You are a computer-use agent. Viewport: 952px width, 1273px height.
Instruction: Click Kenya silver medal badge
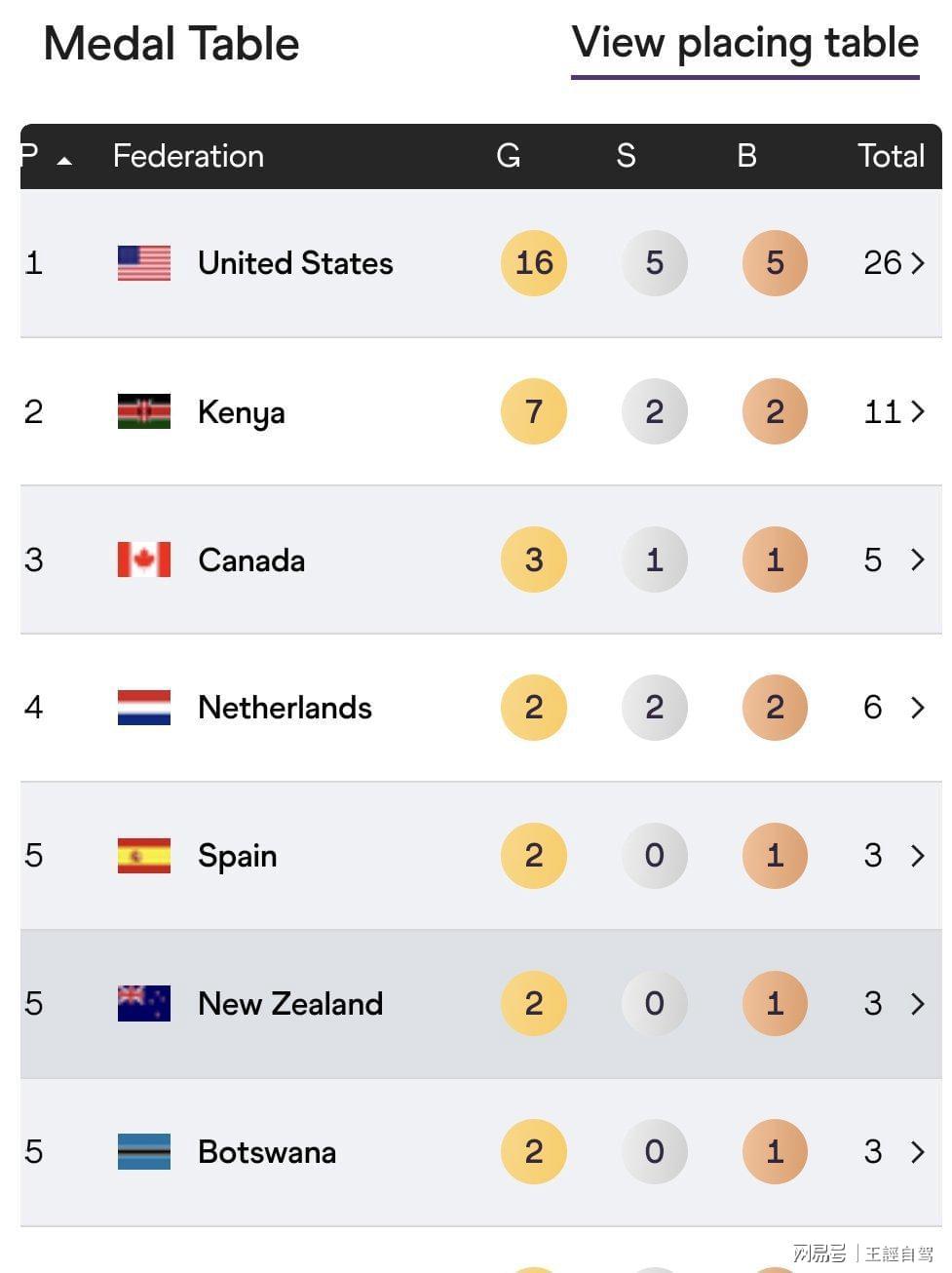[654, 411]
